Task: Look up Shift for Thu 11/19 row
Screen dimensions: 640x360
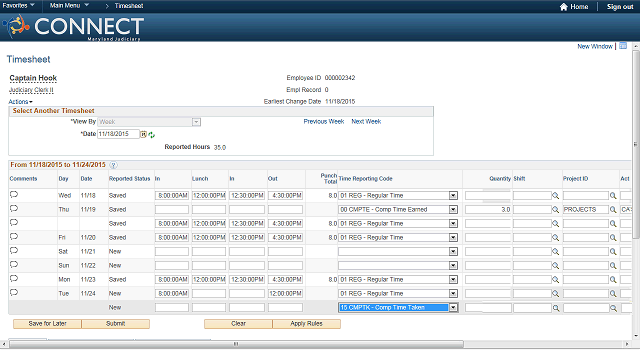Action: point(556,210)
